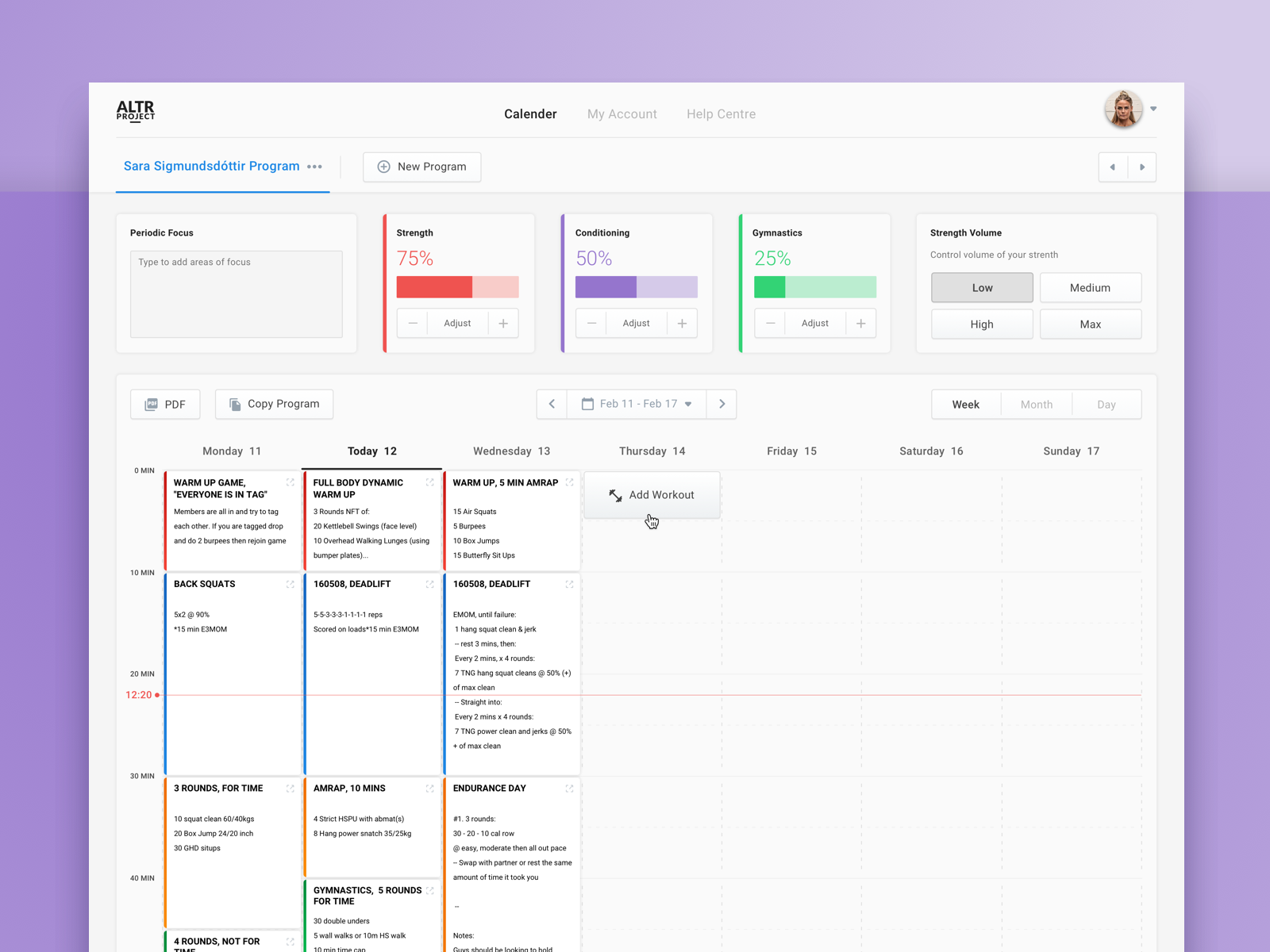Screen dimensions: 1270x952
Task: Click the plus icon on New Program button
Action: pos(384,167)
